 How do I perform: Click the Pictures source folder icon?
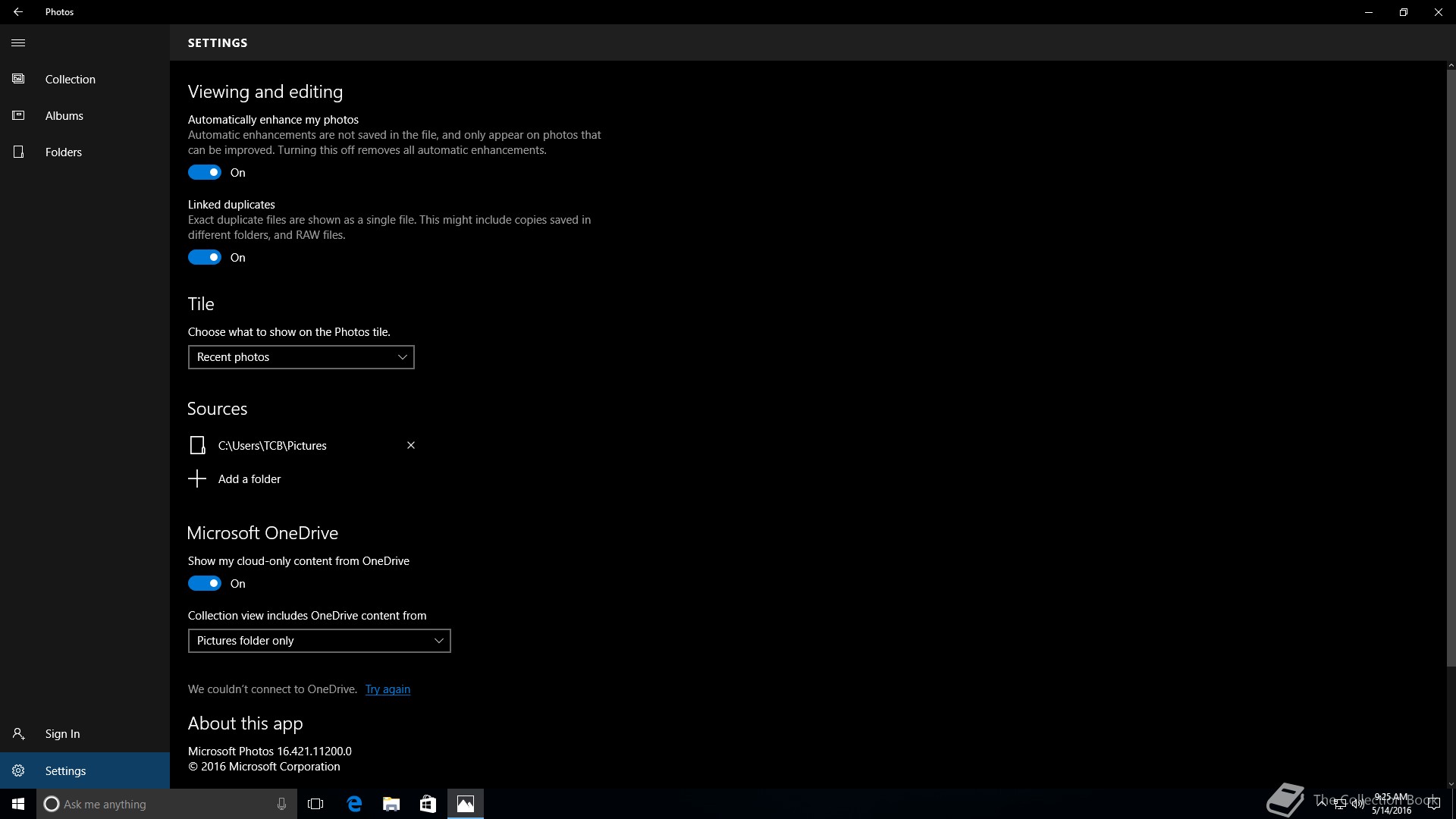(x=197, y=445)
